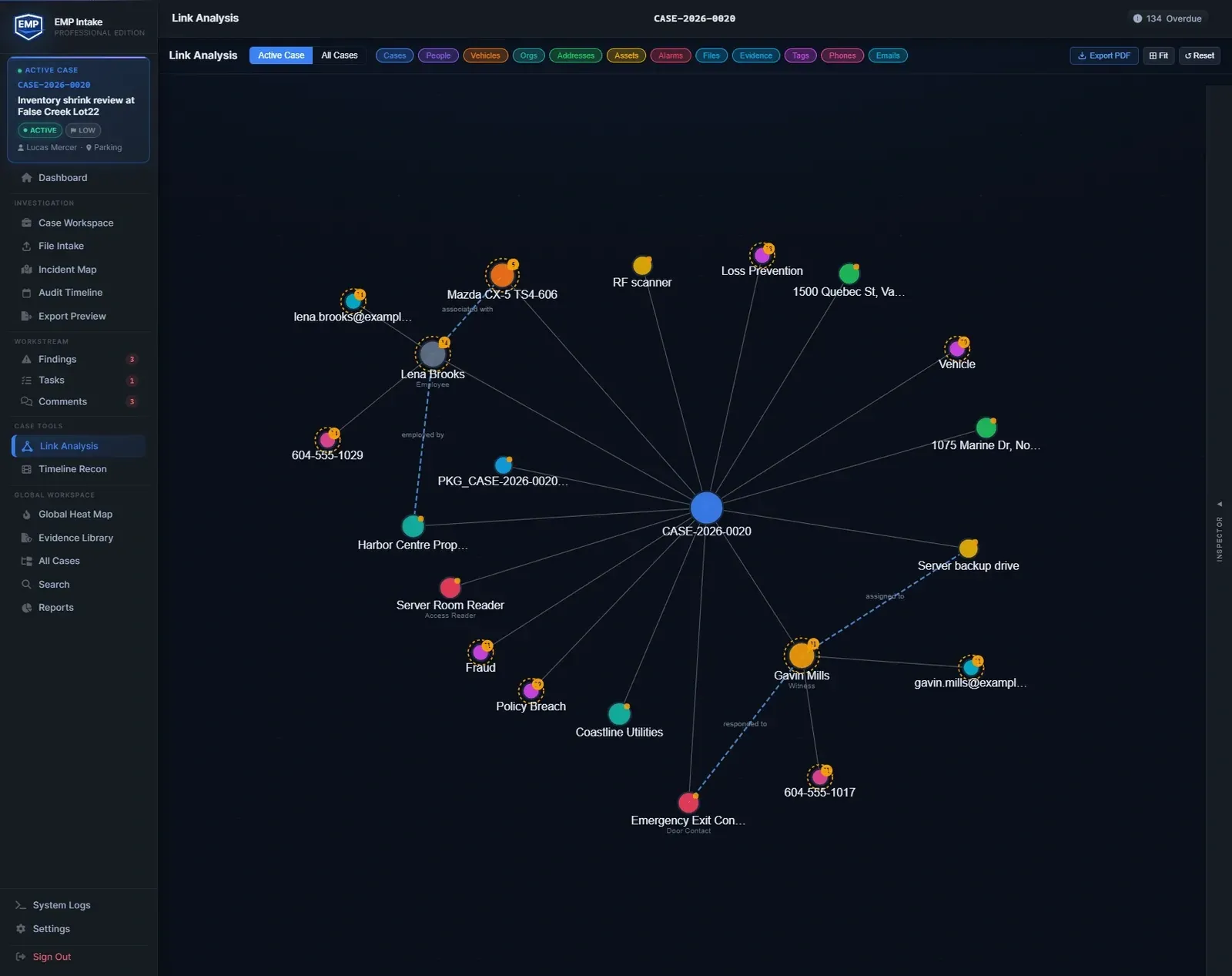
Task: Open Findings workstream
Action: (x=79, y=359)
